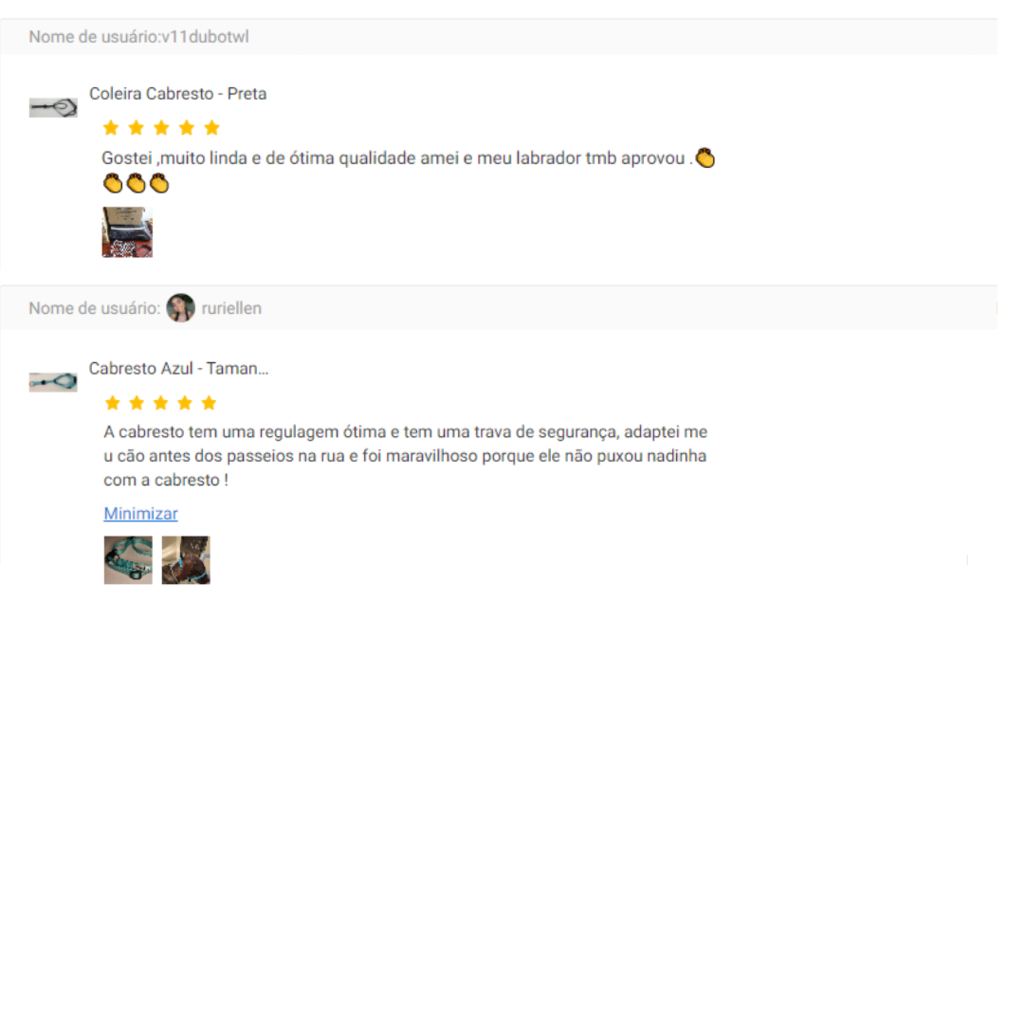
Task: Open the review photo under the labrador comment
Action: pos(127,232)
